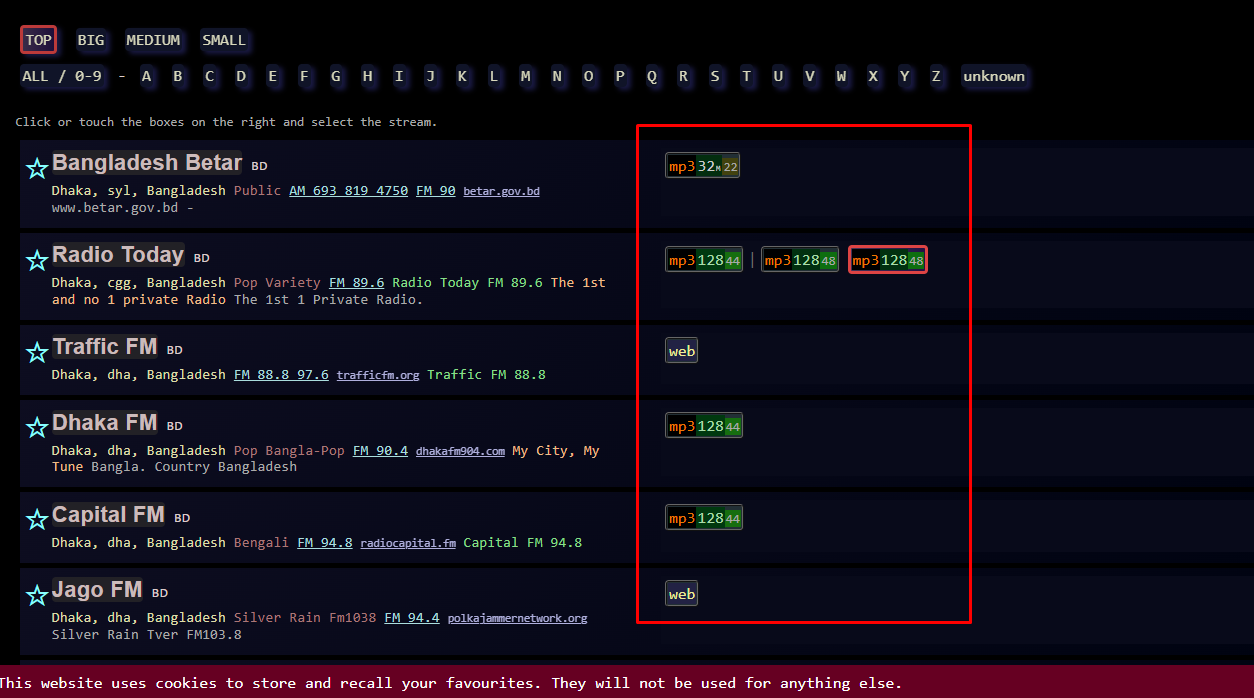Filter stations by letter X
The height and width of the screenshot is (698, 1254).
(x=873, y=76)
